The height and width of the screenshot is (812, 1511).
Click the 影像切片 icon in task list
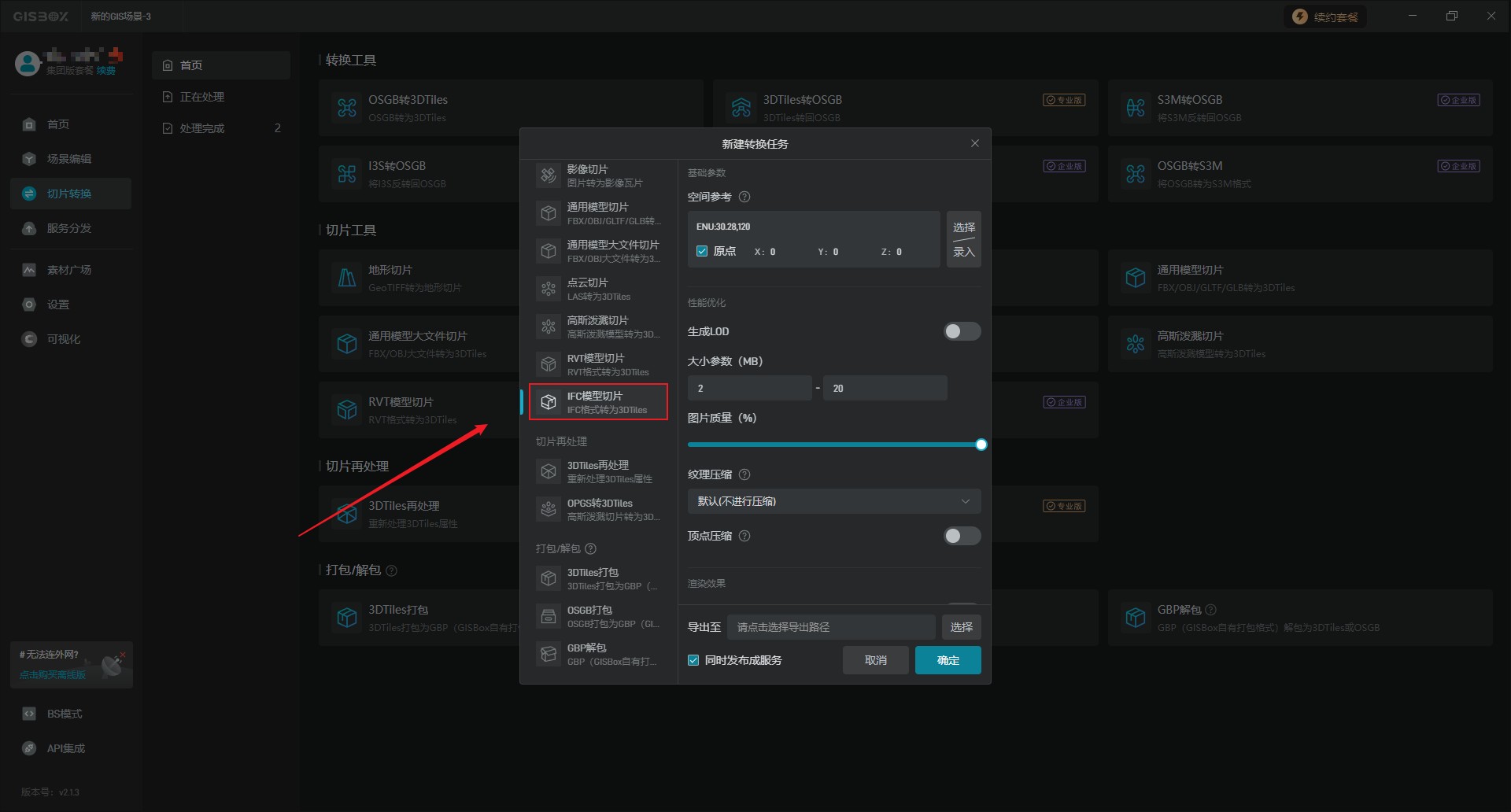coord(549,175)
